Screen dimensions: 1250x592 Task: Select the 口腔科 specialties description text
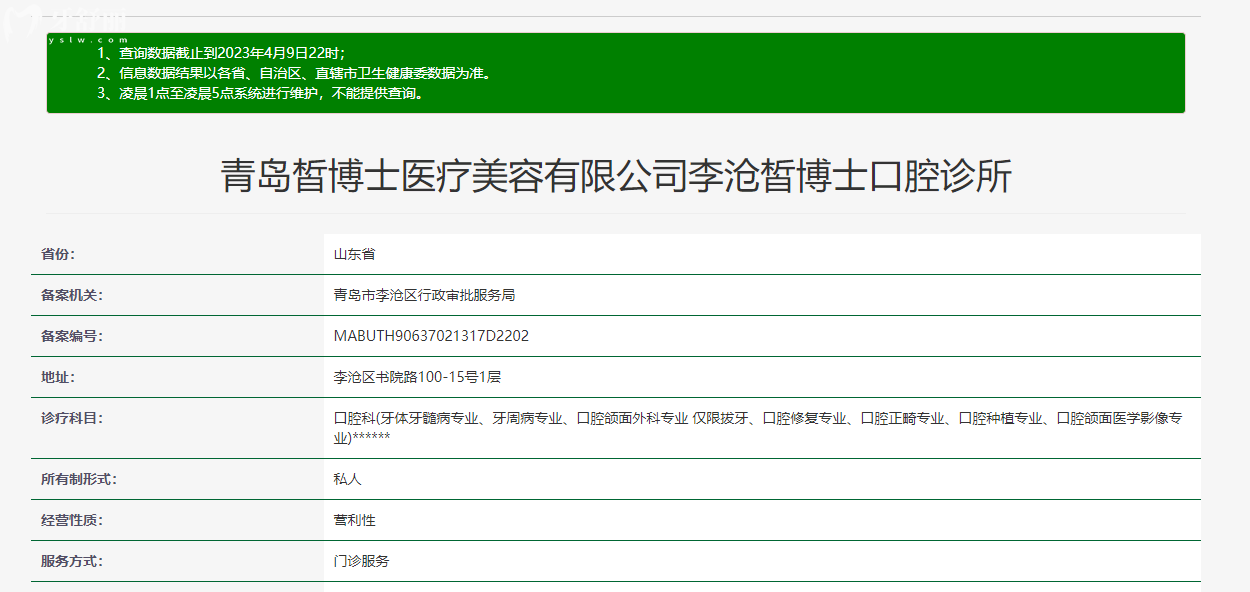coord(758,428)
